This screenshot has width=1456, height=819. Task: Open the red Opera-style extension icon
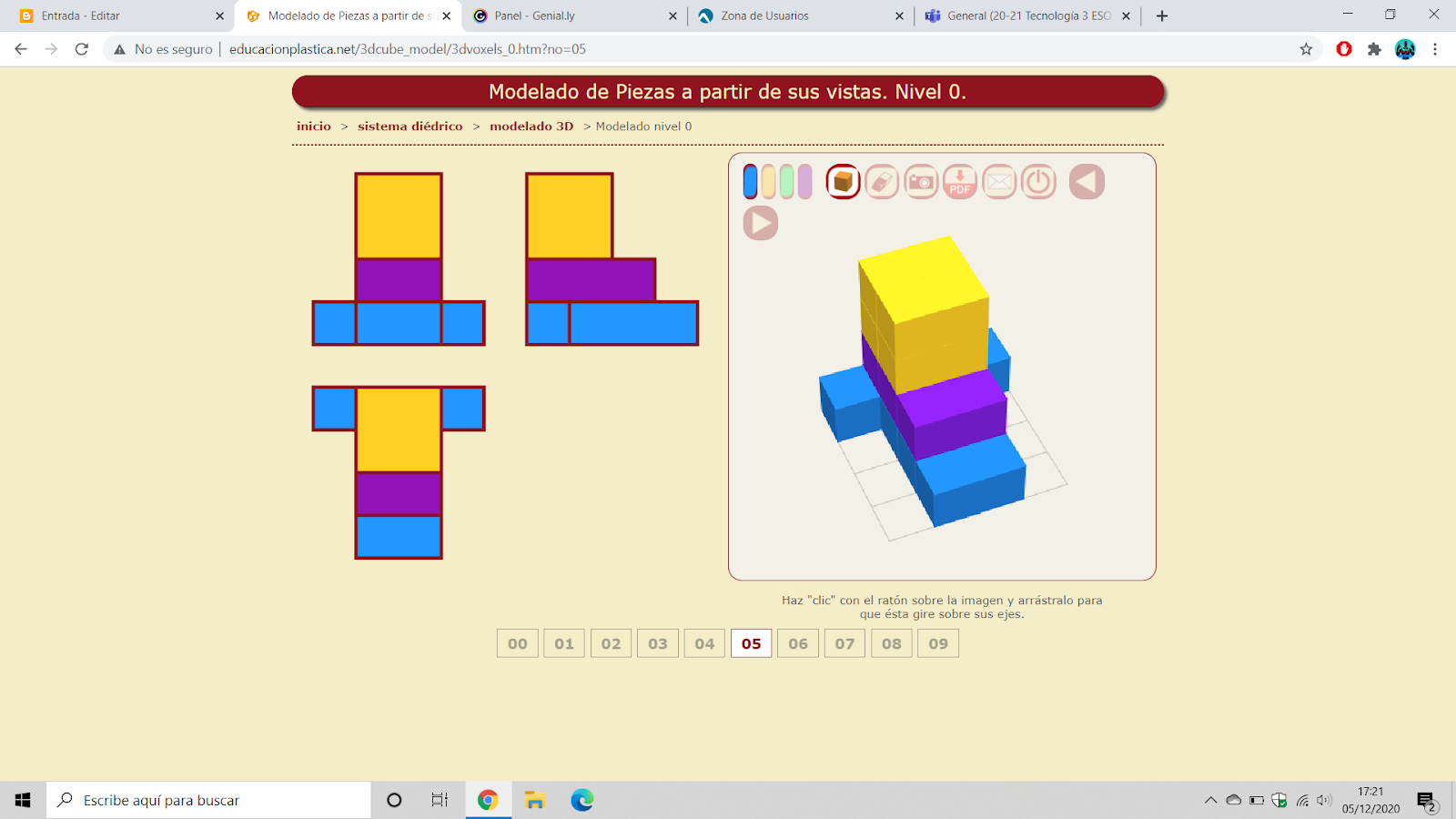1344,49
